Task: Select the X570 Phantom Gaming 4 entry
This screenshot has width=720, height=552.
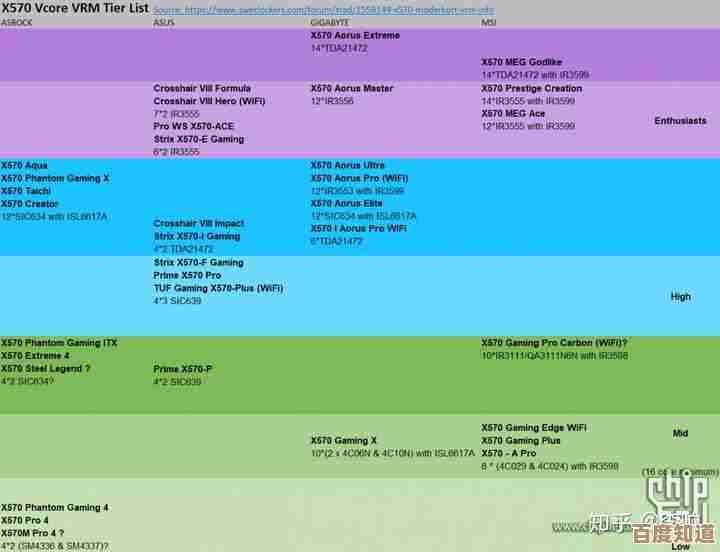Action: [x=56, y=508]
